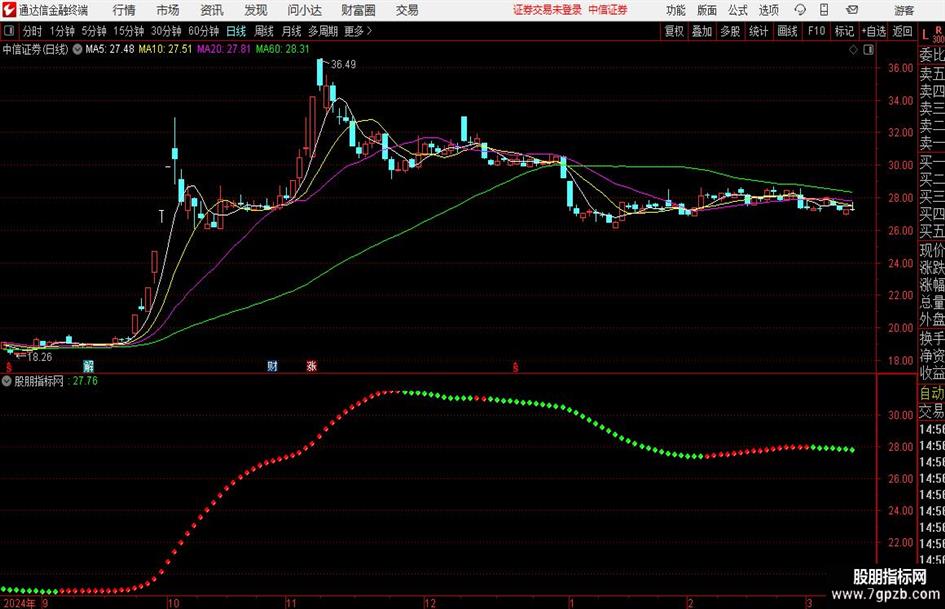
Task: Click the 解 marker on the chart
Action: [x=89, y=365]
